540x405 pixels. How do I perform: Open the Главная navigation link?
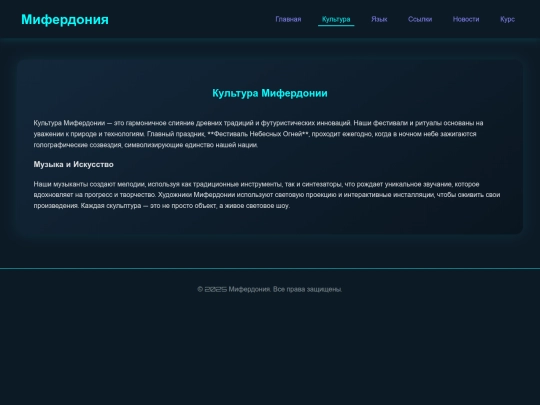pyautogui.click(x=288, y=19)
